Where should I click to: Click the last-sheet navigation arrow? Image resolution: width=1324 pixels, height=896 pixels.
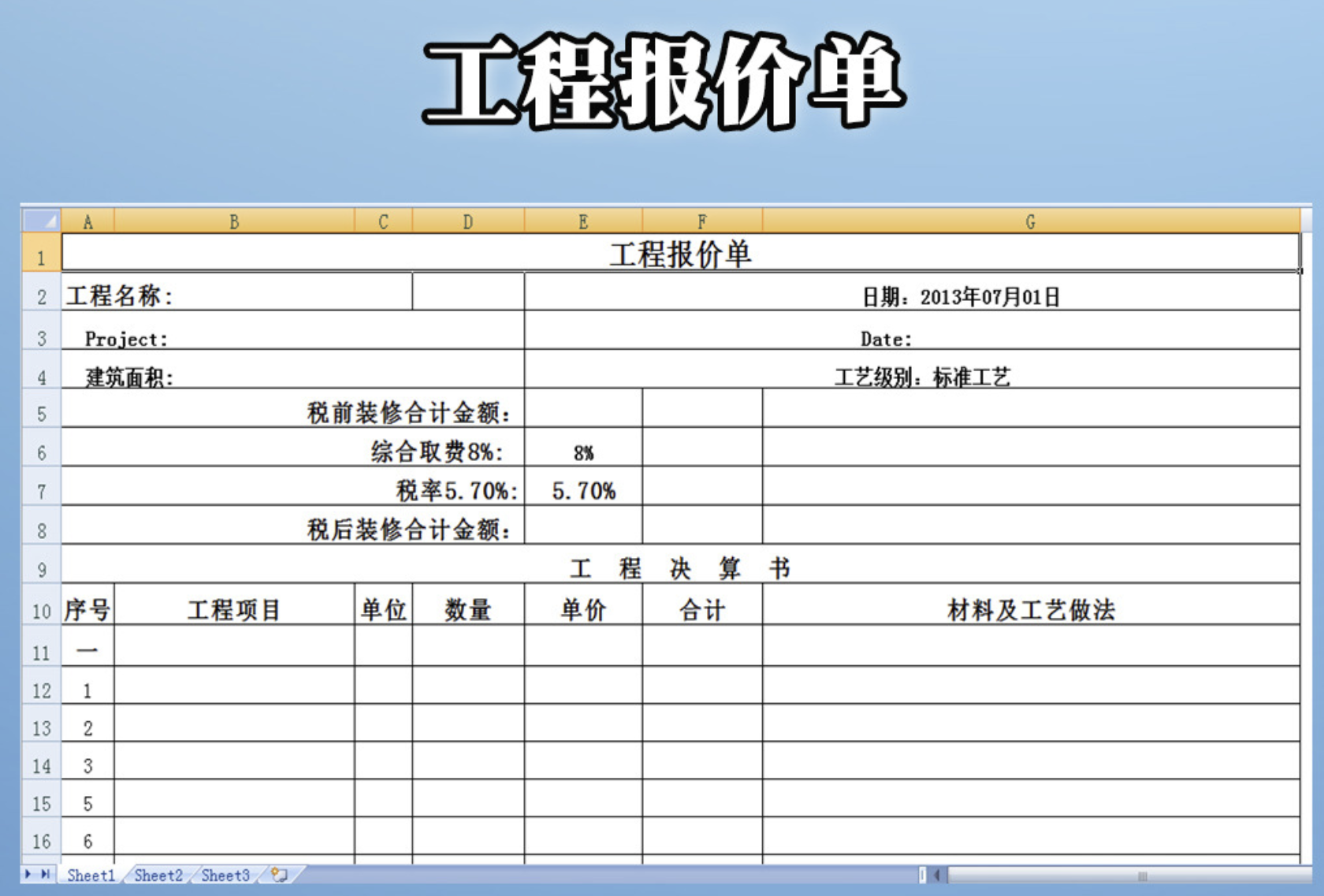pos(46,876)
